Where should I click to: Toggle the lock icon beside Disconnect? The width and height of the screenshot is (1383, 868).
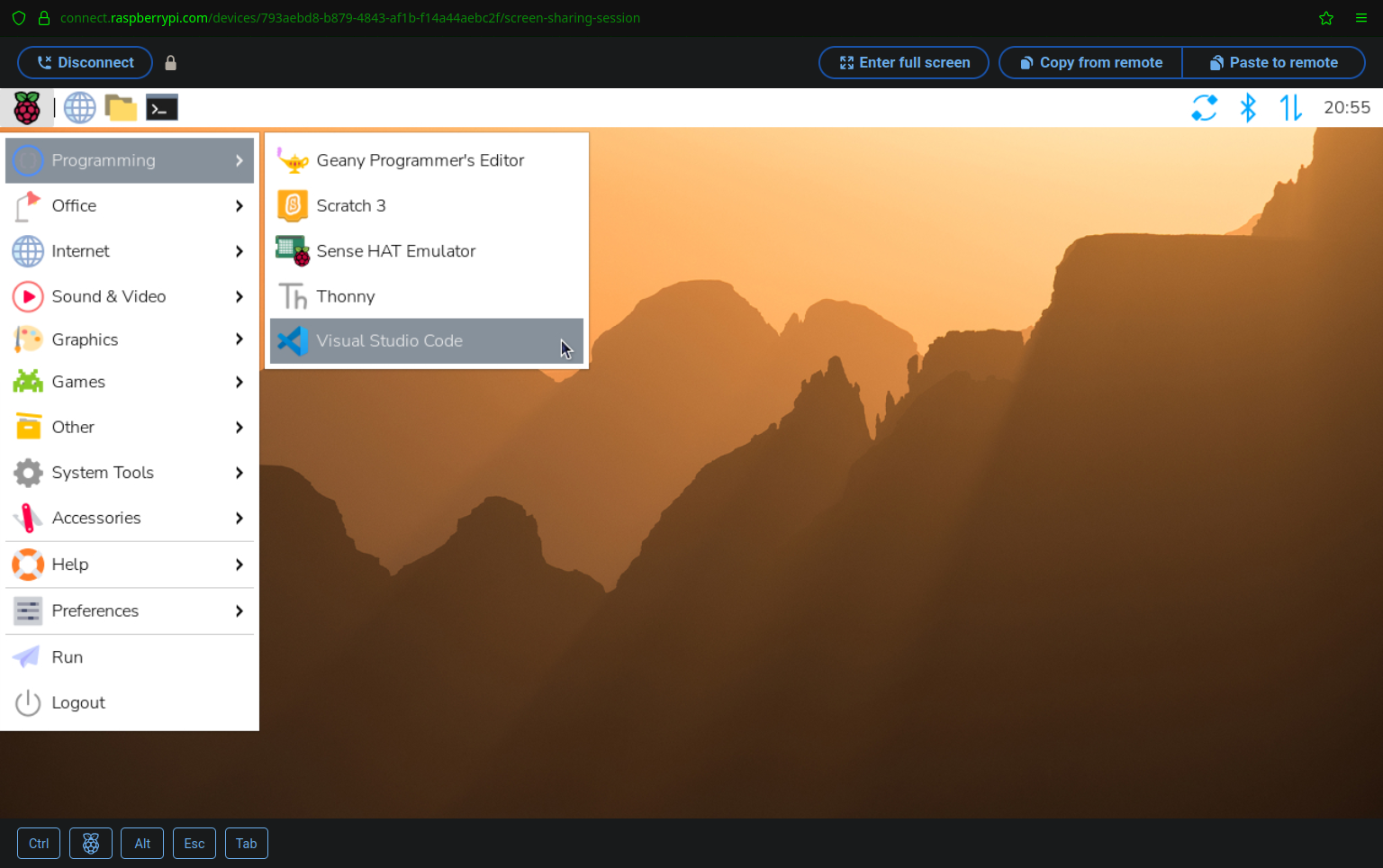coord(171,63)
